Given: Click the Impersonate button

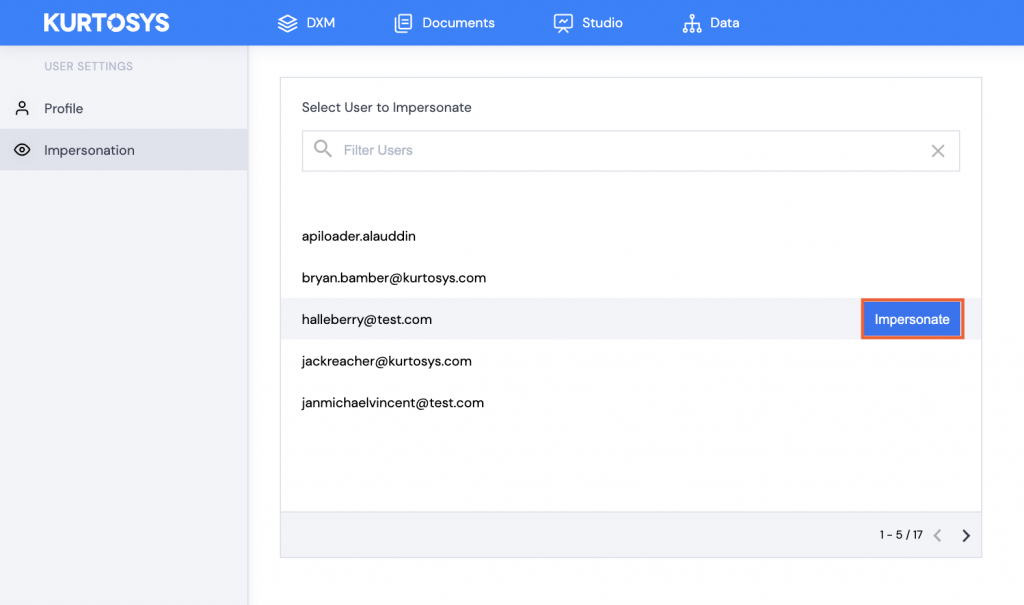Looking at the screenshot, I should pos(912,319).
